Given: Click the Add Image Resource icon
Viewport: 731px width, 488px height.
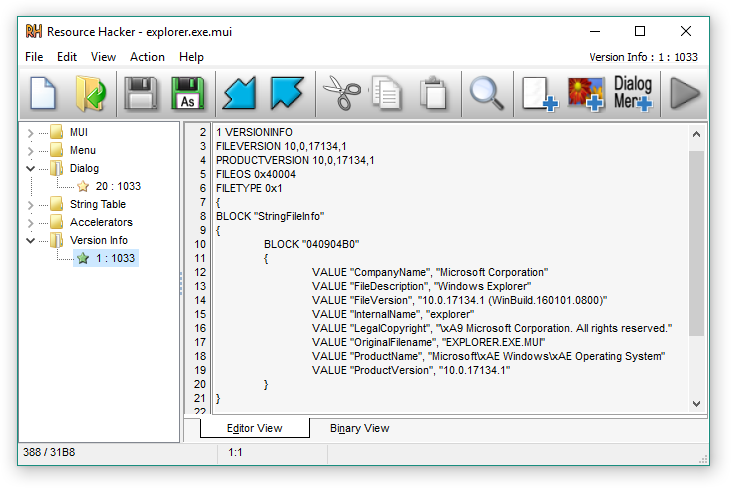Looking at the screenshot, I should coord(586,94).
